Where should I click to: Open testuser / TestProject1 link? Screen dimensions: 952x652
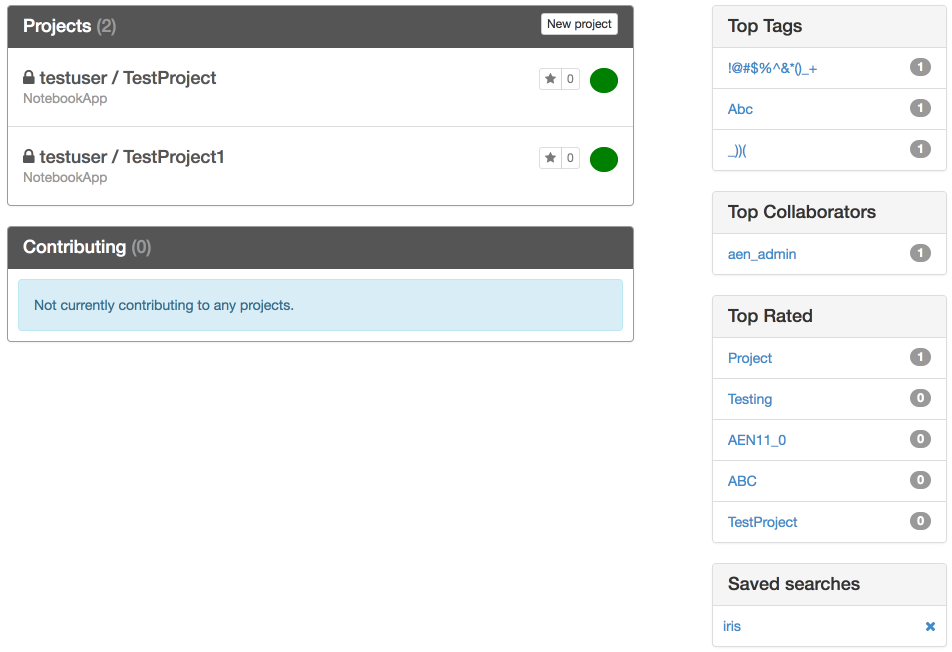click(132, 157)
